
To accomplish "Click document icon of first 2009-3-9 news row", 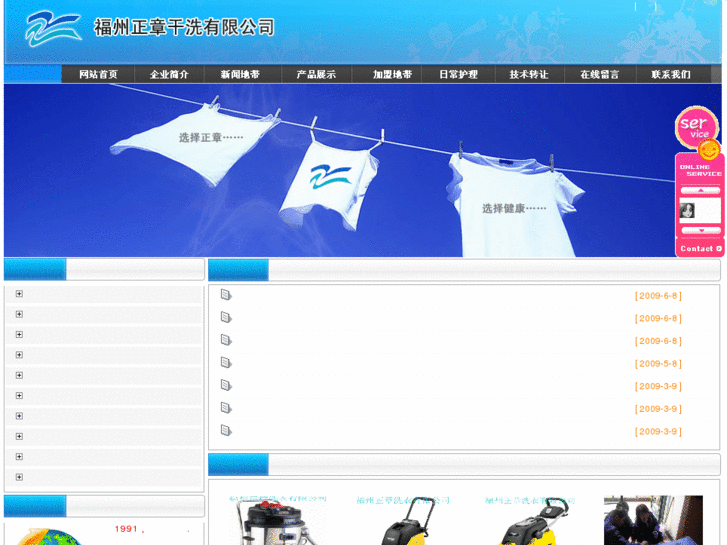I will (226, 385).
